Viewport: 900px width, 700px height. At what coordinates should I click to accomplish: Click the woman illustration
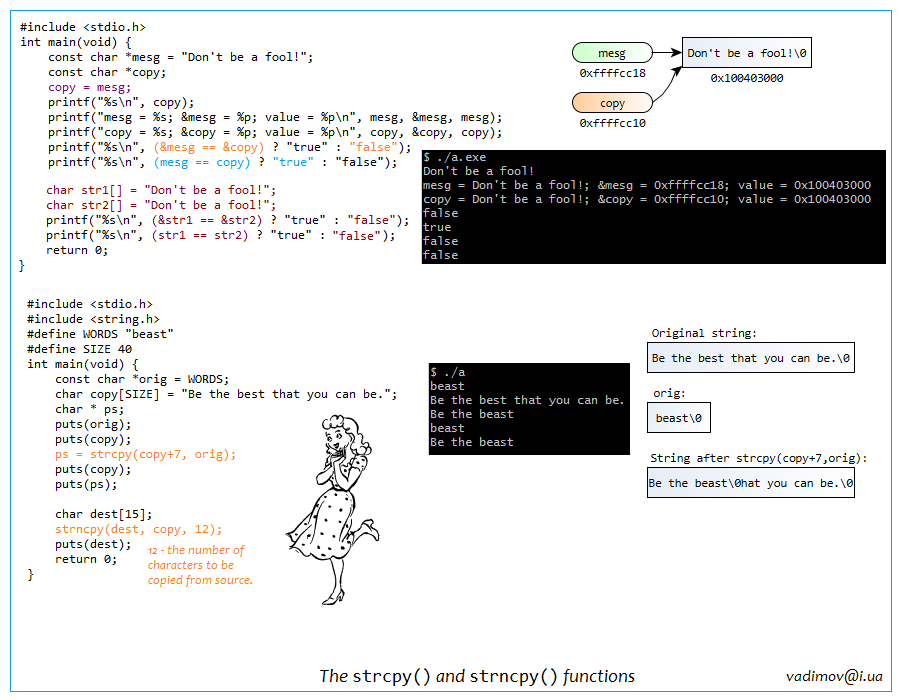pyautogui.click(x=333, y=510)
